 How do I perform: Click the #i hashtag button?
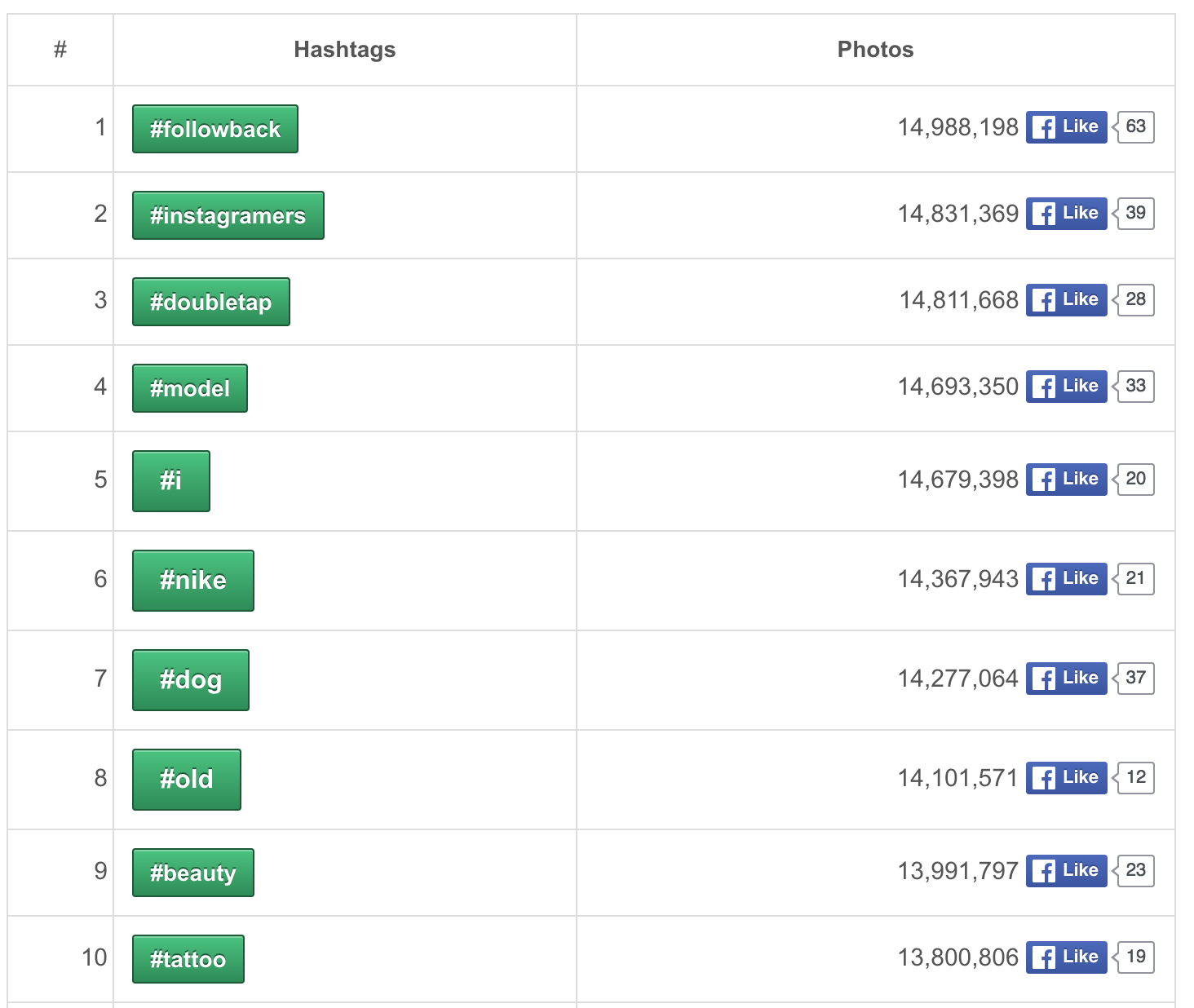pos(170,480)
